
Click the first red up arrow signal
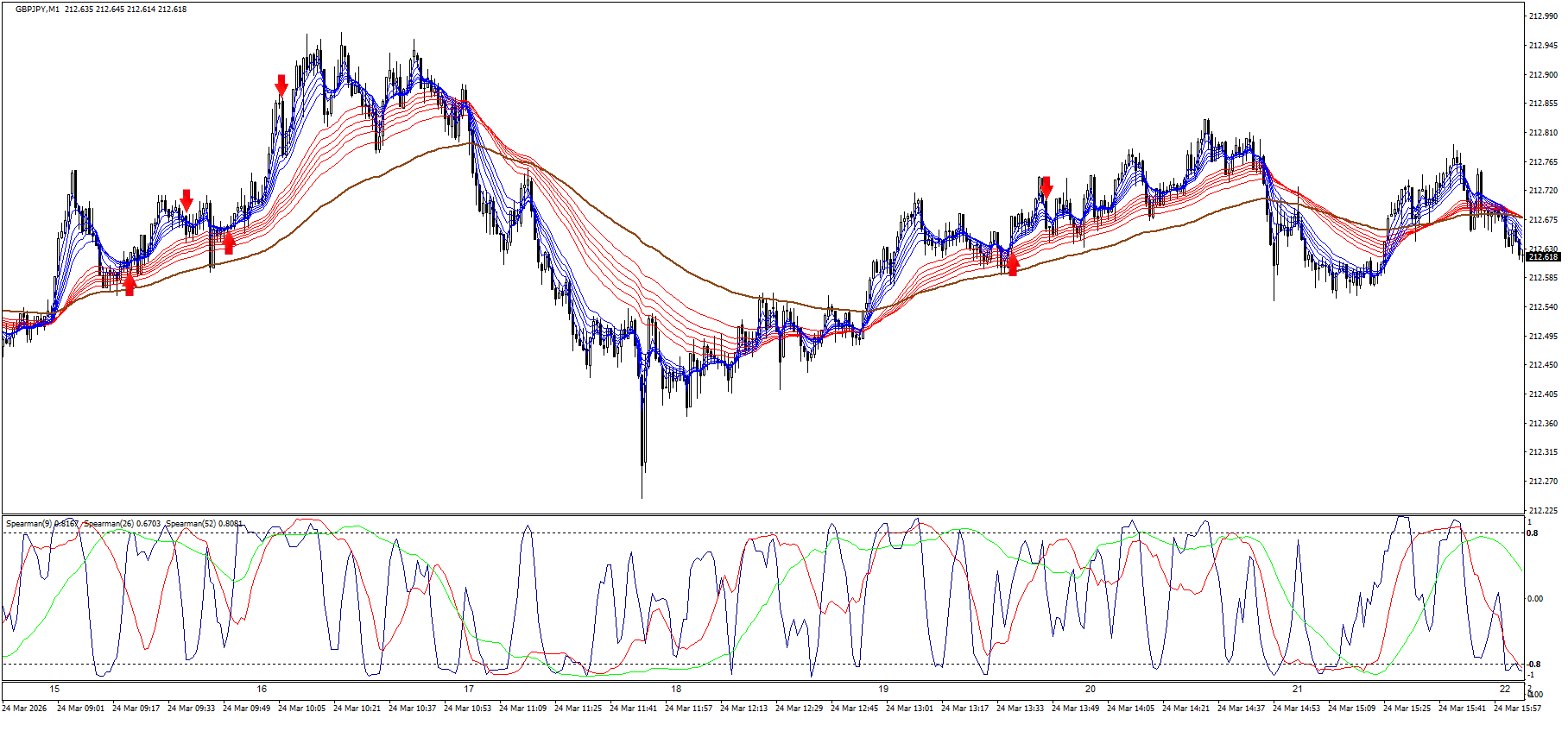pyautogui.click(x=130, y=284)
